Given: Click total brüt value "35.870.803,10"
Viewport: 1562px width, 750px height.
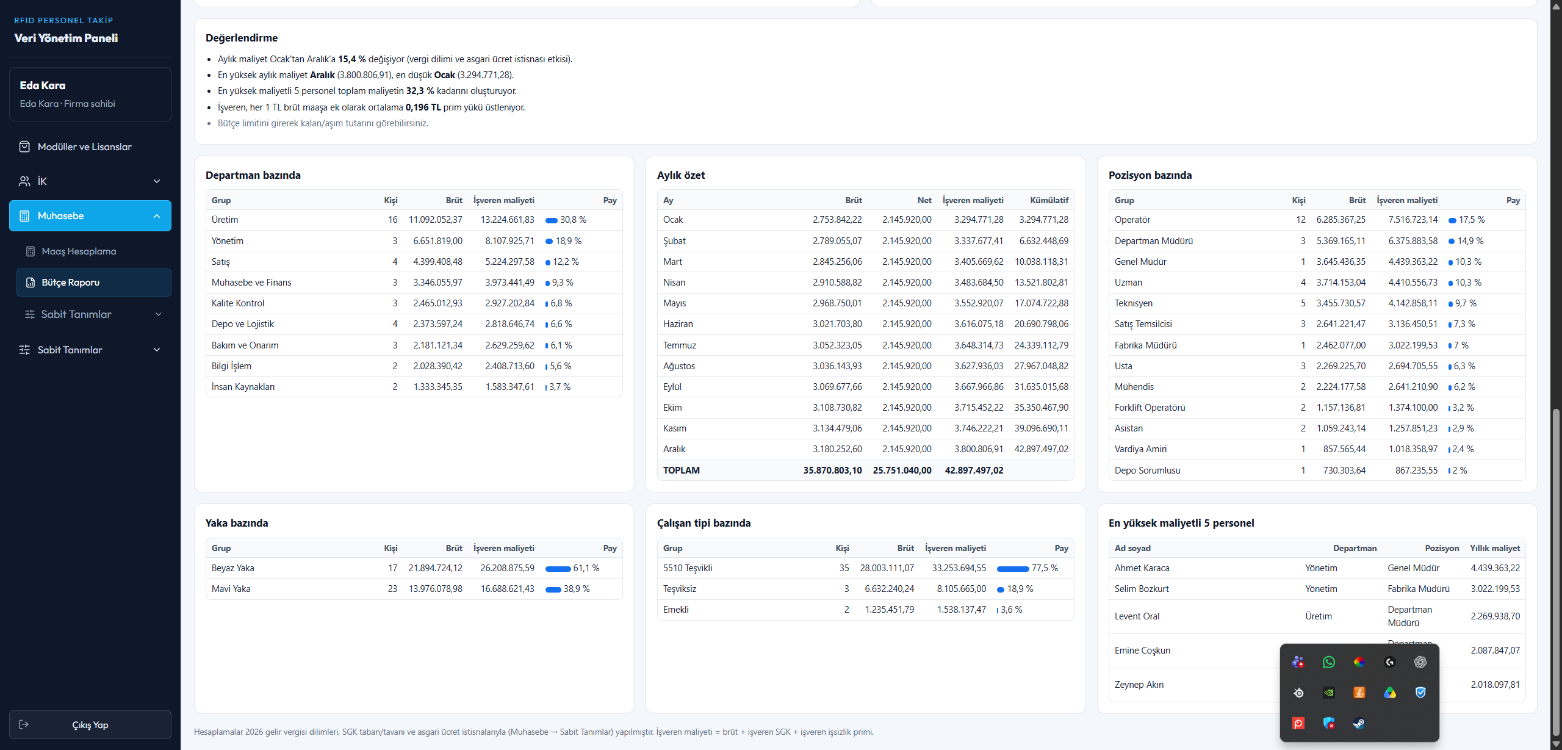Looking at the screenshot, I should (832, 470).
